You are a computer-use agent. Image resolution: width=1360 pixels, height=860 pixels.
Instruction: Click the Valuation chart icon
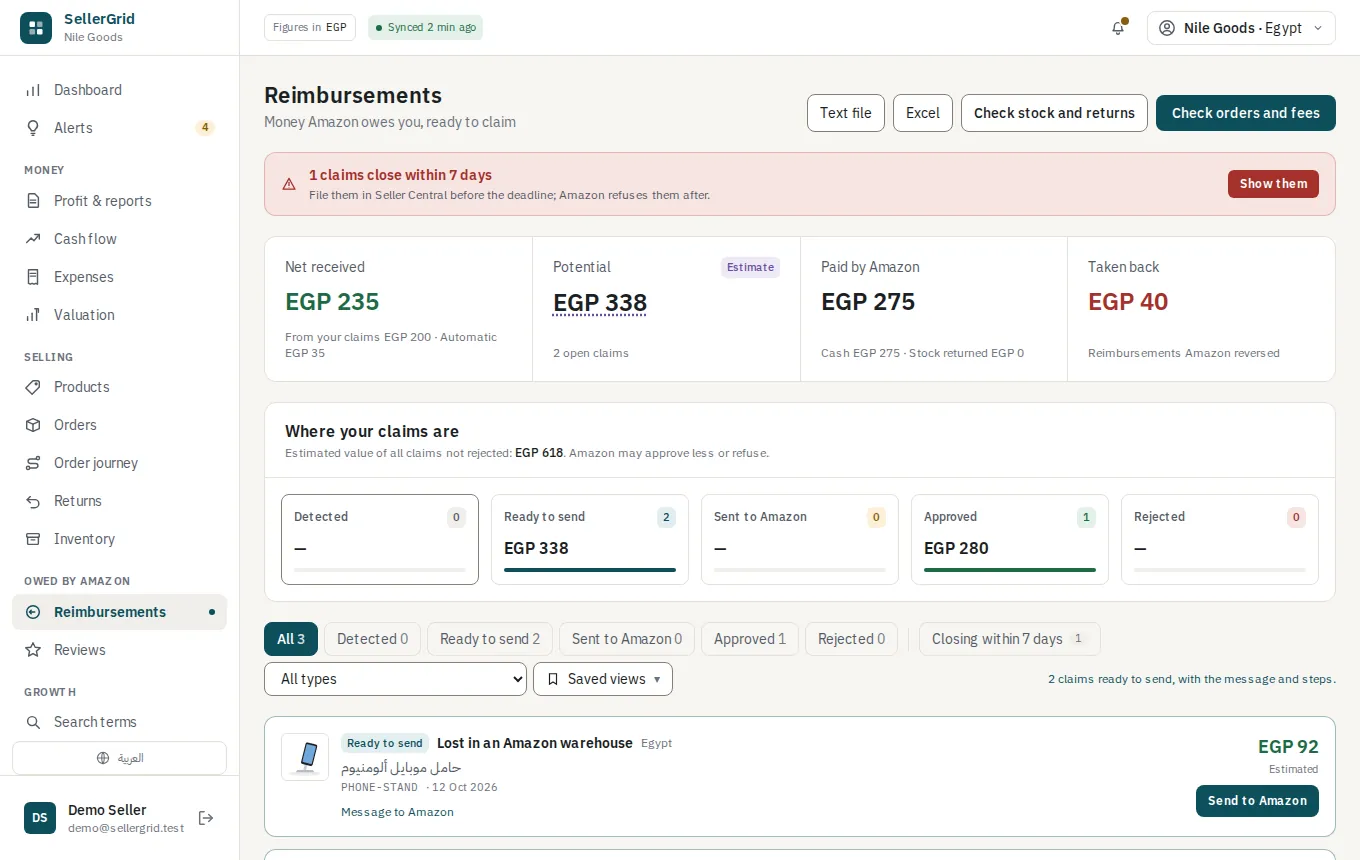[33, 315]
